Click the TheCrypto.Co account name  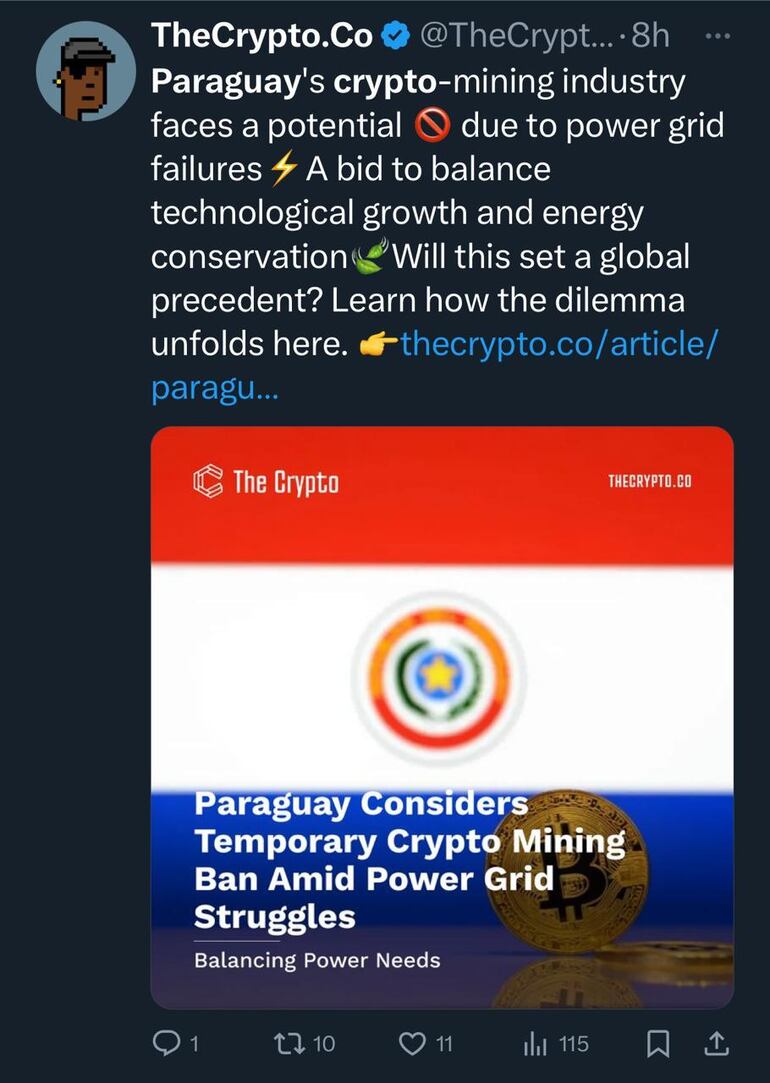[262, 37]
